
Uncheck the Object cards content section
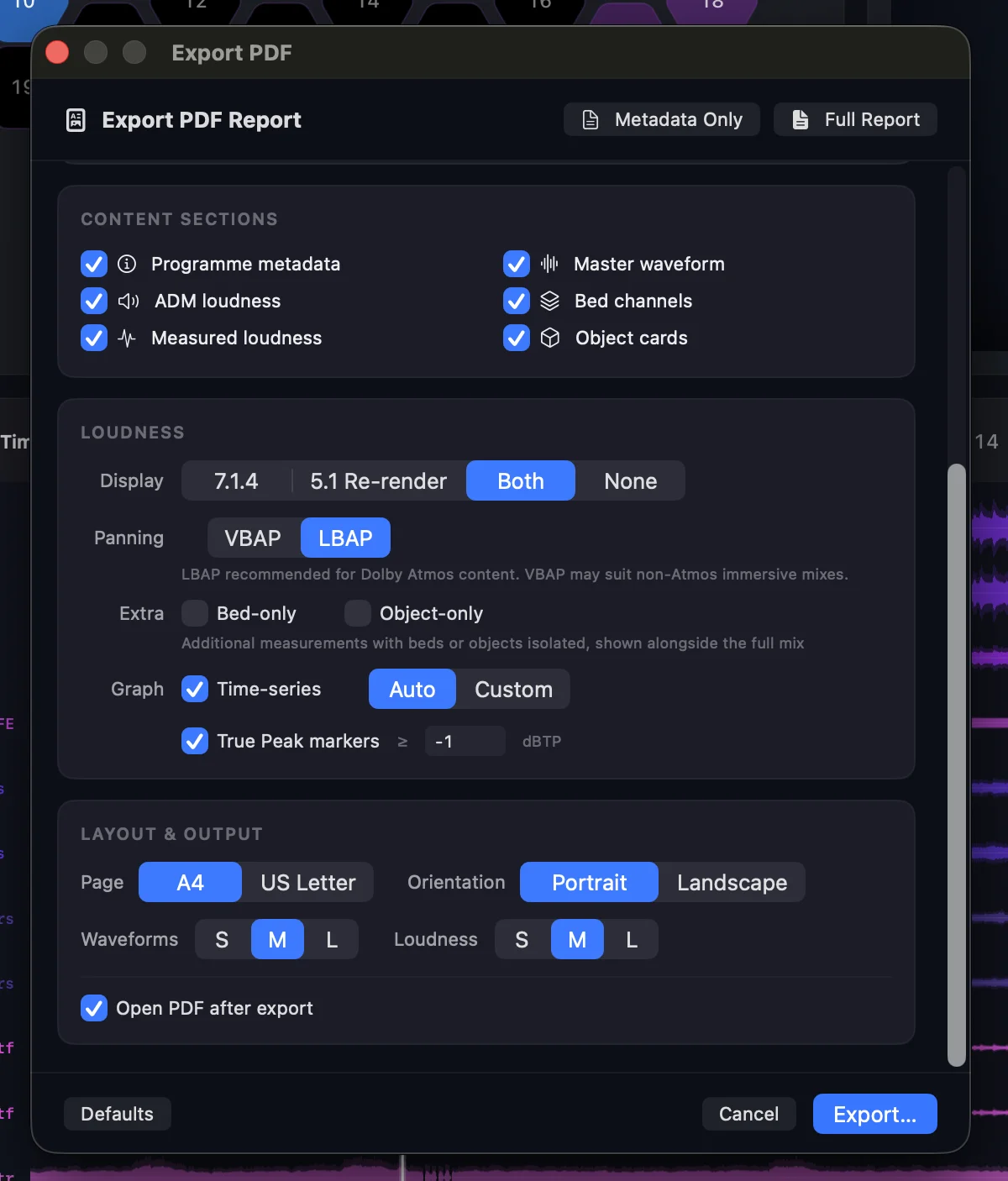516,338
